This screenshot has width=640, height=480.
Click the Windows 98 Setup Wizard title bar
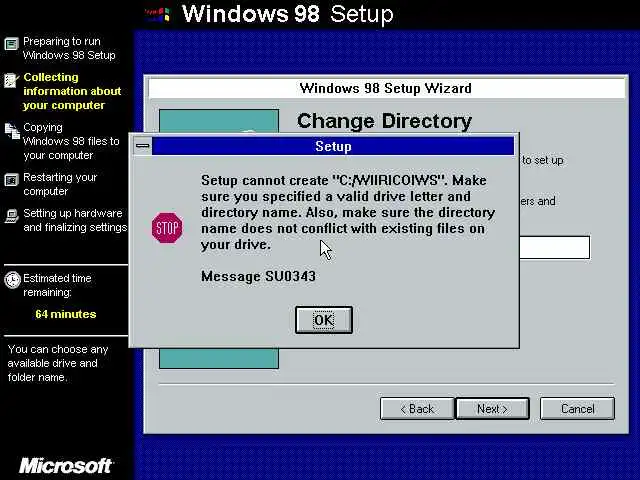click(x=386, y=88)
